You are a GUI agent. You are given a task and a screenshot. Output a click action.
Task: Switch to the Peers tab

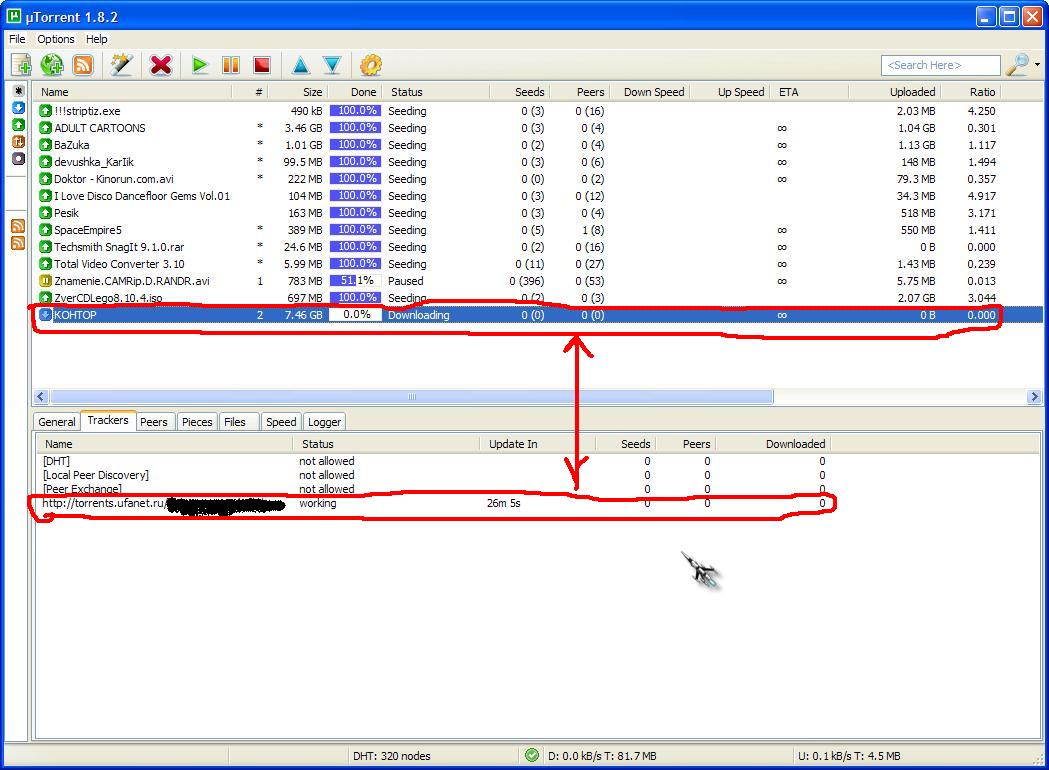pyautogui.click(x=154, y=422)
